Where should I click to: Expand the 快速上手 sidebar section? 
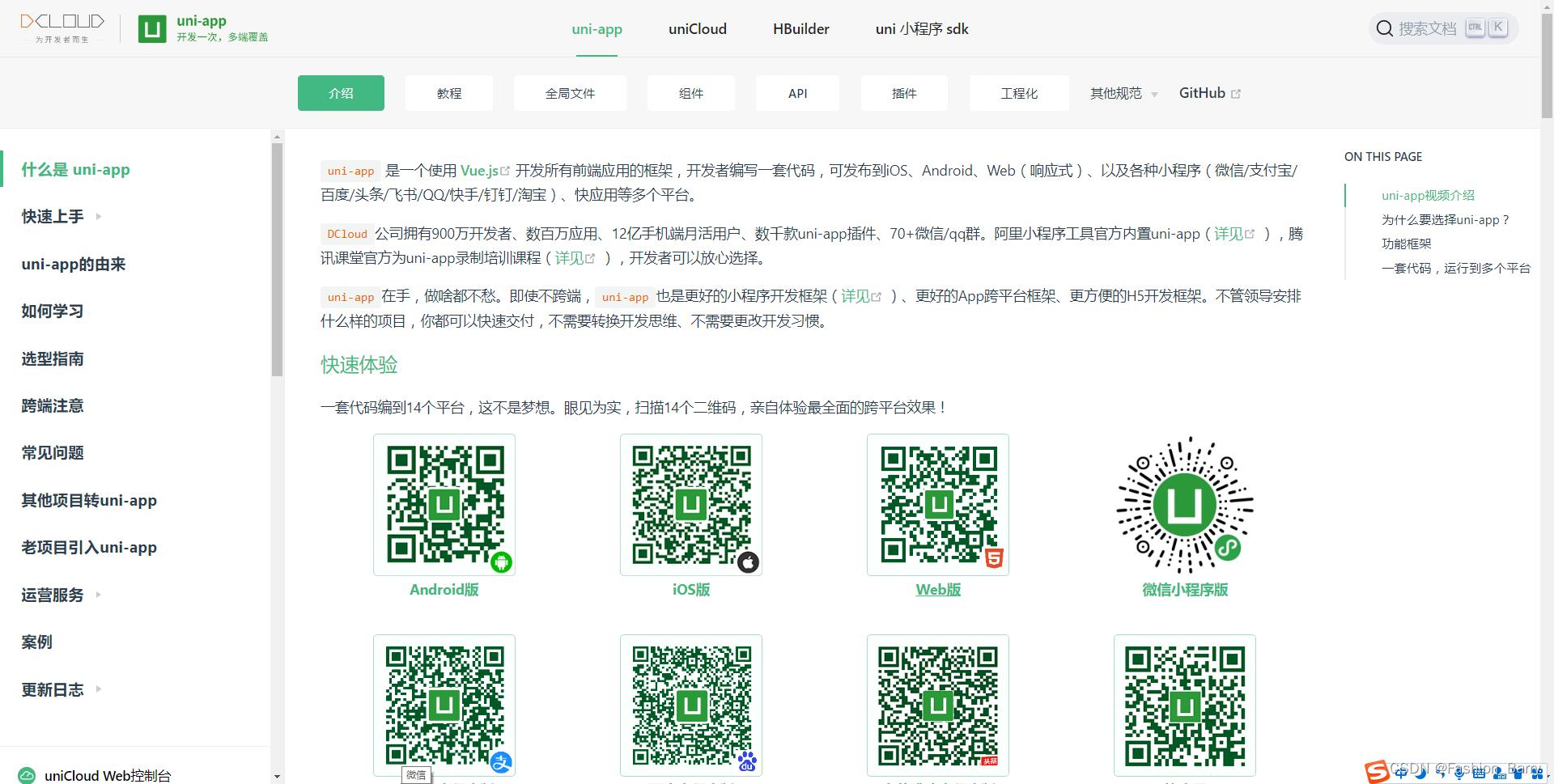99,217
